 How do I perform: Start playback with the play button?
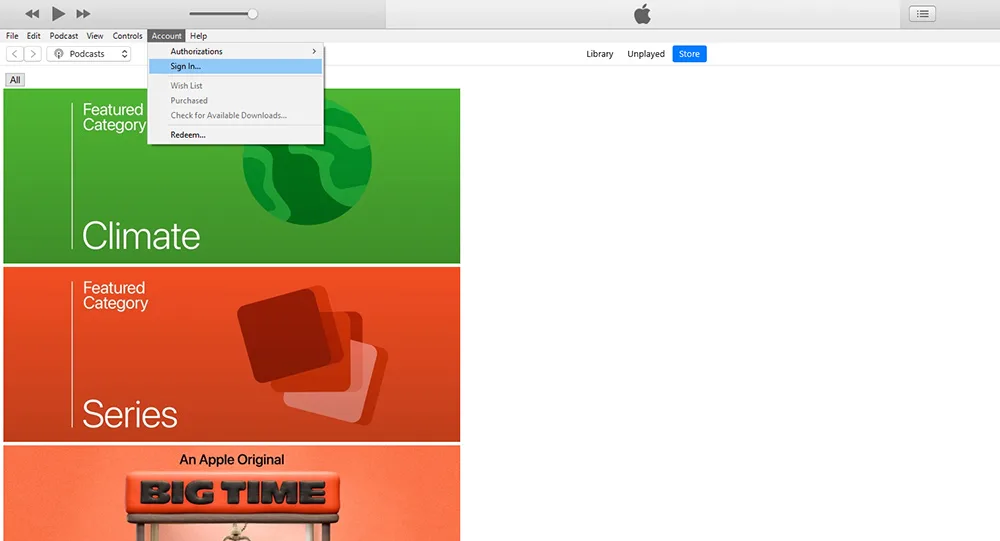pos(58,13)
